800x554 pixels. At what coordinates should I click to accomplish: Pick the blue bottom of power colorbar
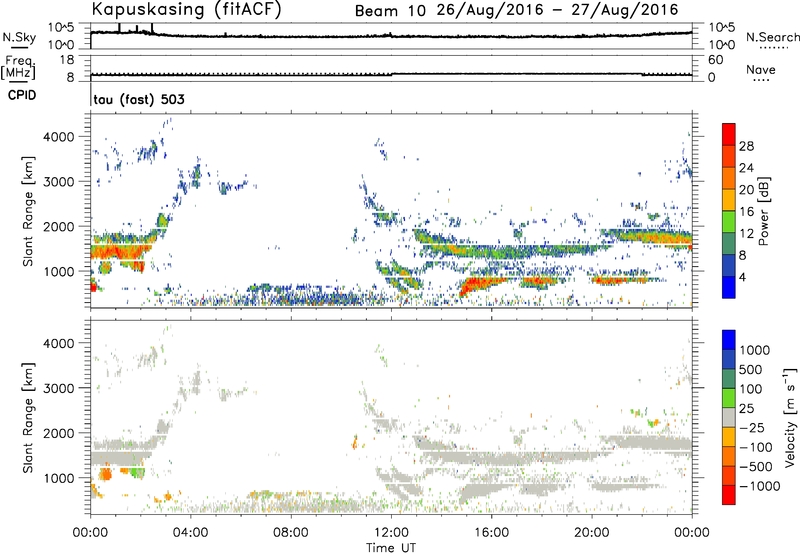(x=729, y=287)
